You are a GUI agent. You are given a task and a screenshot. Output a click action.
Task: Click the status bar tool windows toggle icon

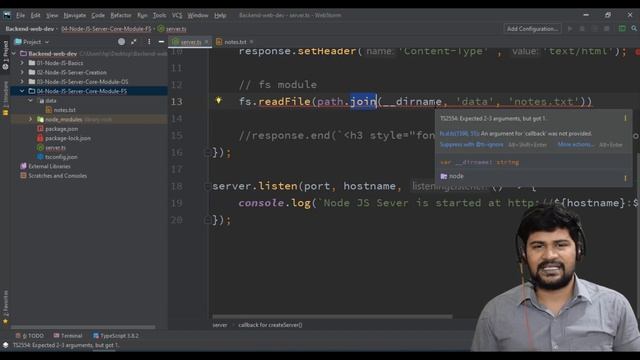click(5, 345)
